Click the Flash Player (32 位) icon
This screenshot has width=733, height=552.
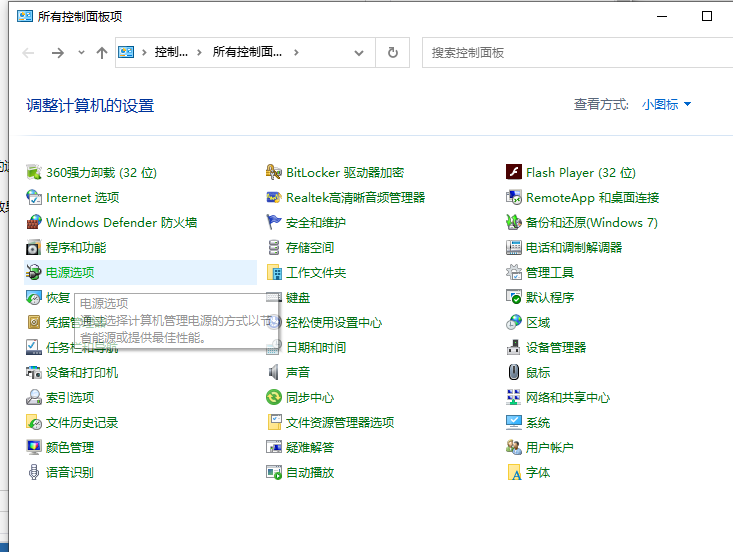coord(514,172)
